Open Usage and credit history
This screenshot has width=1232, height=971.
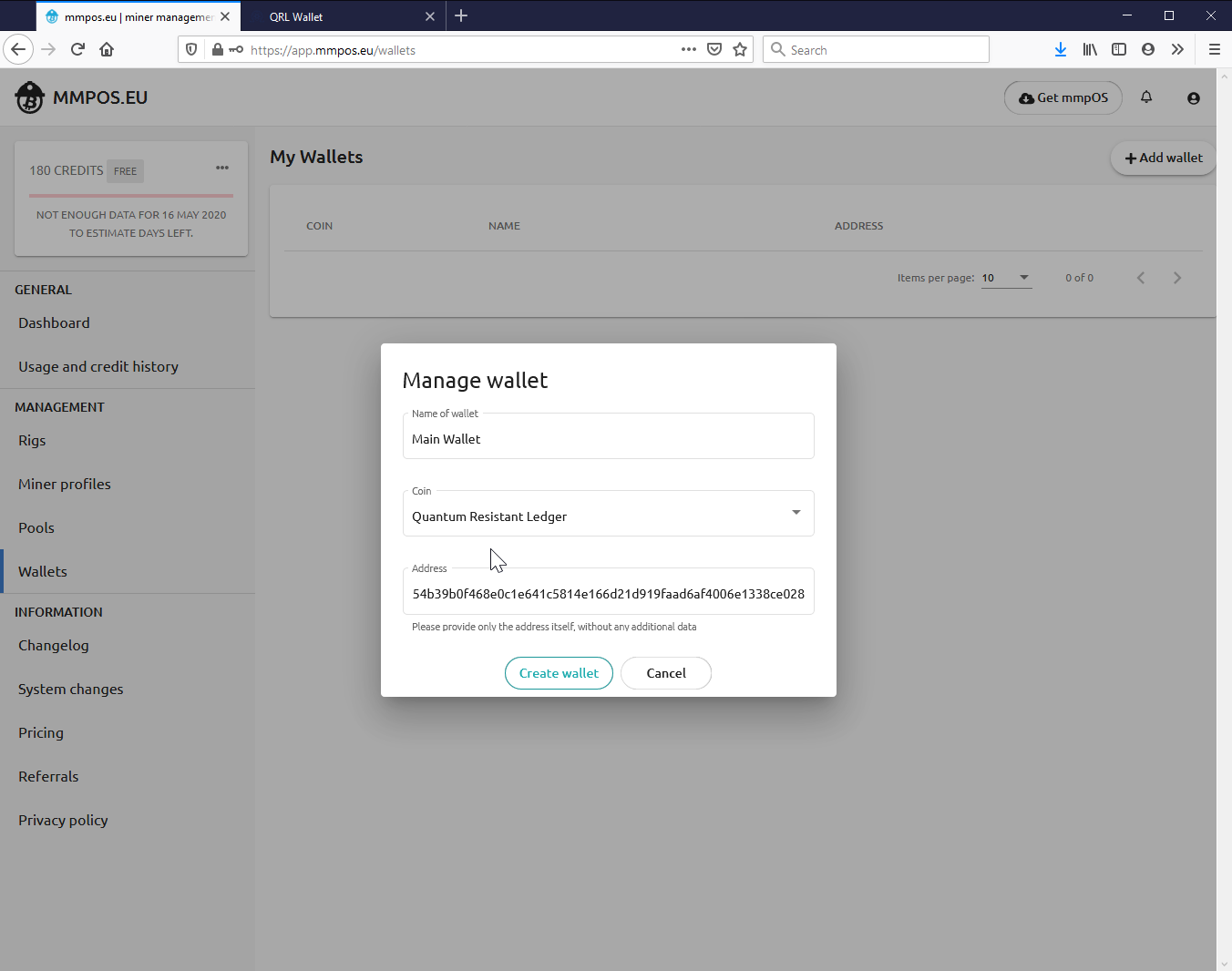98,366
